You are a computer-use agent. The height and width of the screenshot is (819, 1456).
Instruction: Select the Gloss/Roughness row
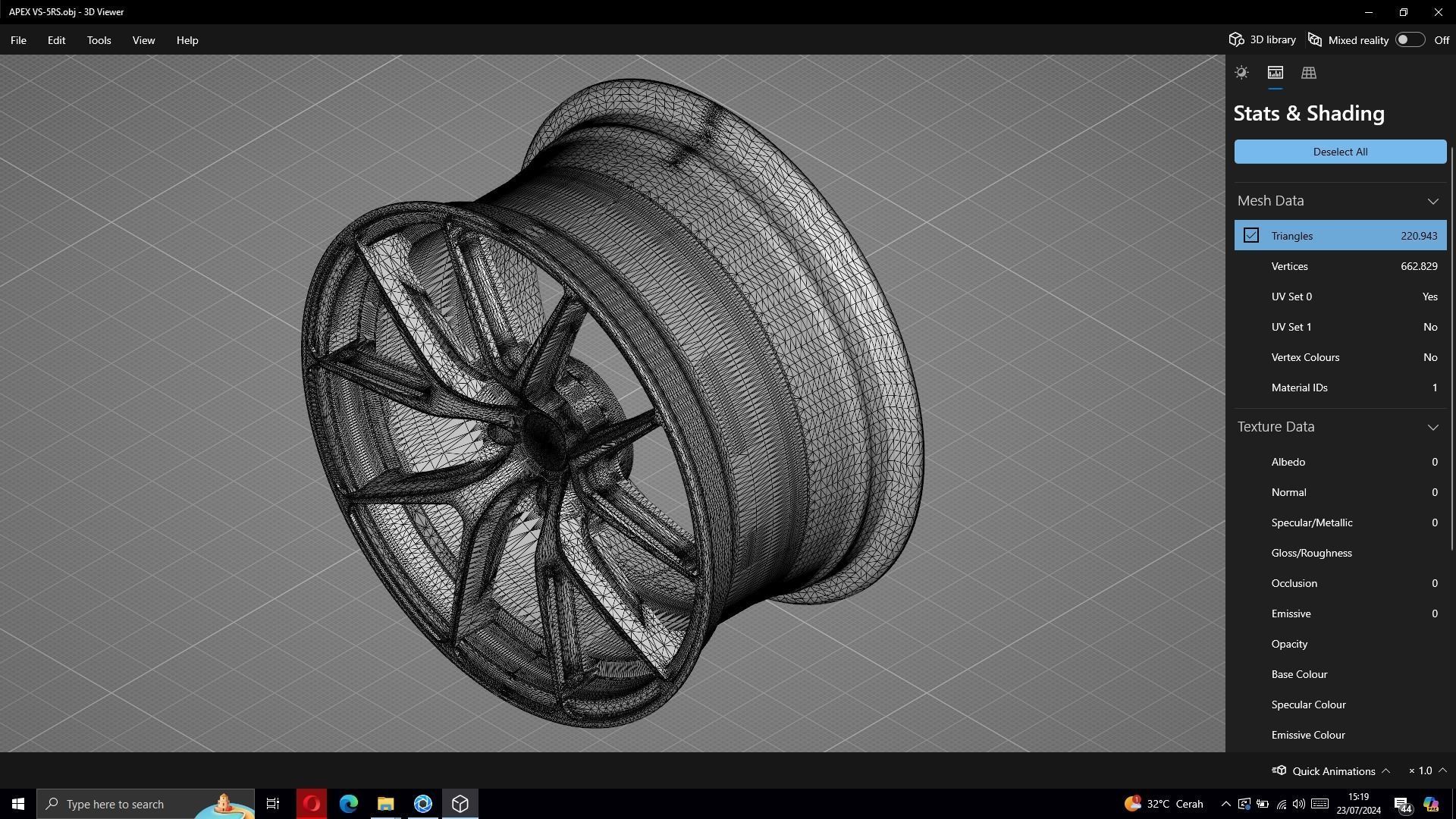1340,553
